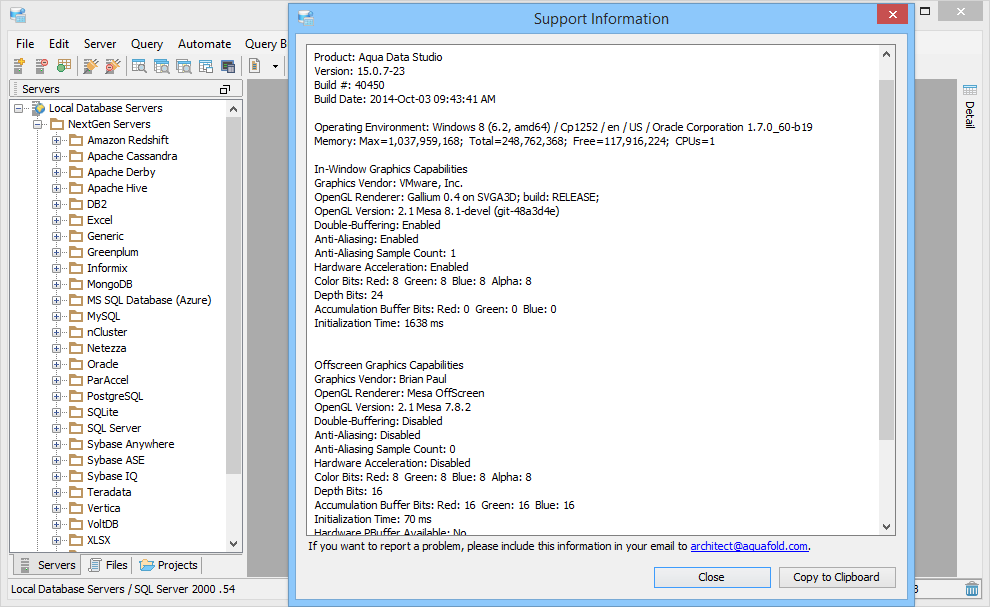This screenshot has height=607, width=990.
Task: Close the Support Information dialog with X
Action: click(892, 15)
